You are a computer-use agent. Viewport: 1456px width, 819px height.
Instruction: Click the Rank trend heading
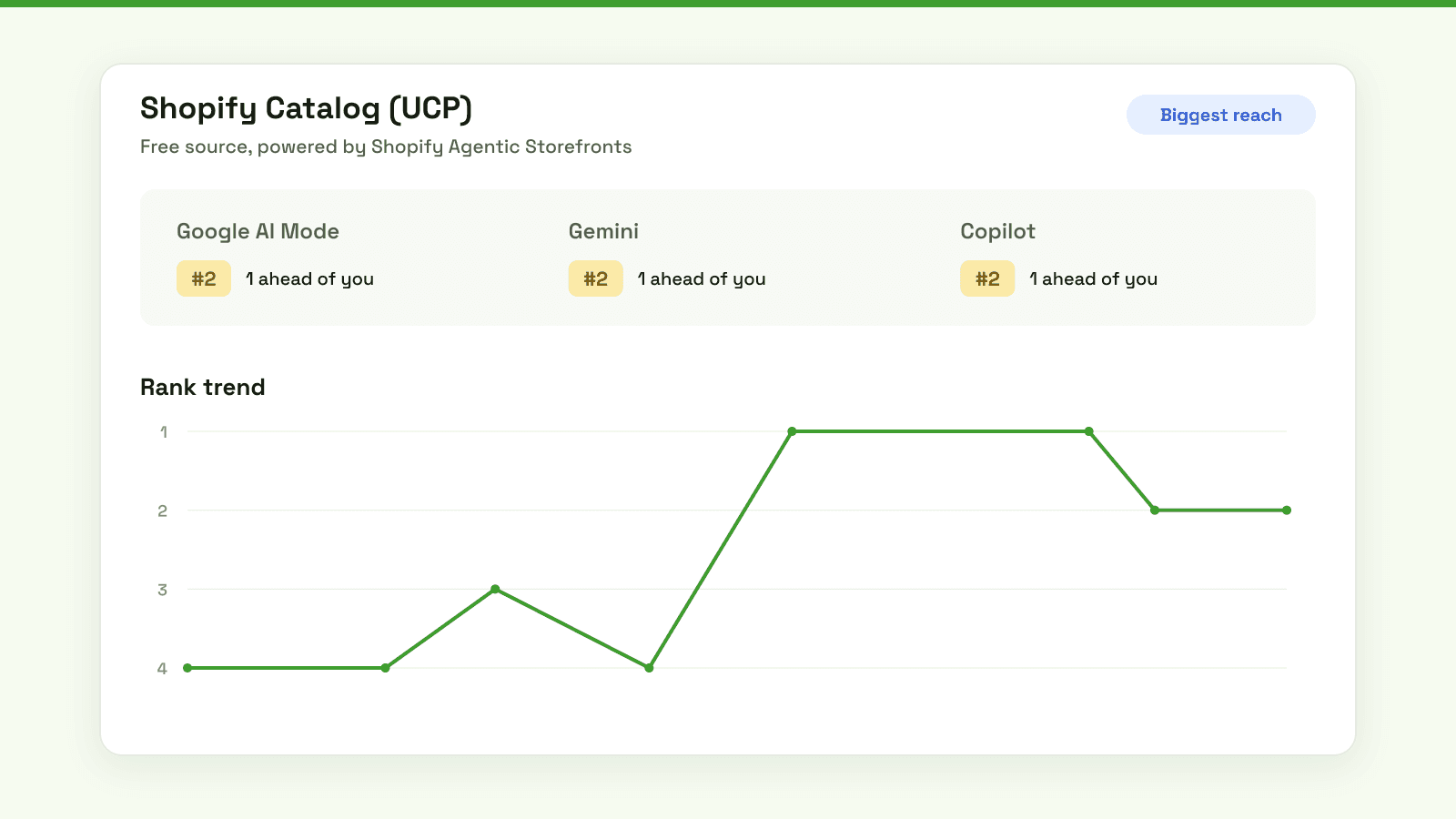(202, 387)
